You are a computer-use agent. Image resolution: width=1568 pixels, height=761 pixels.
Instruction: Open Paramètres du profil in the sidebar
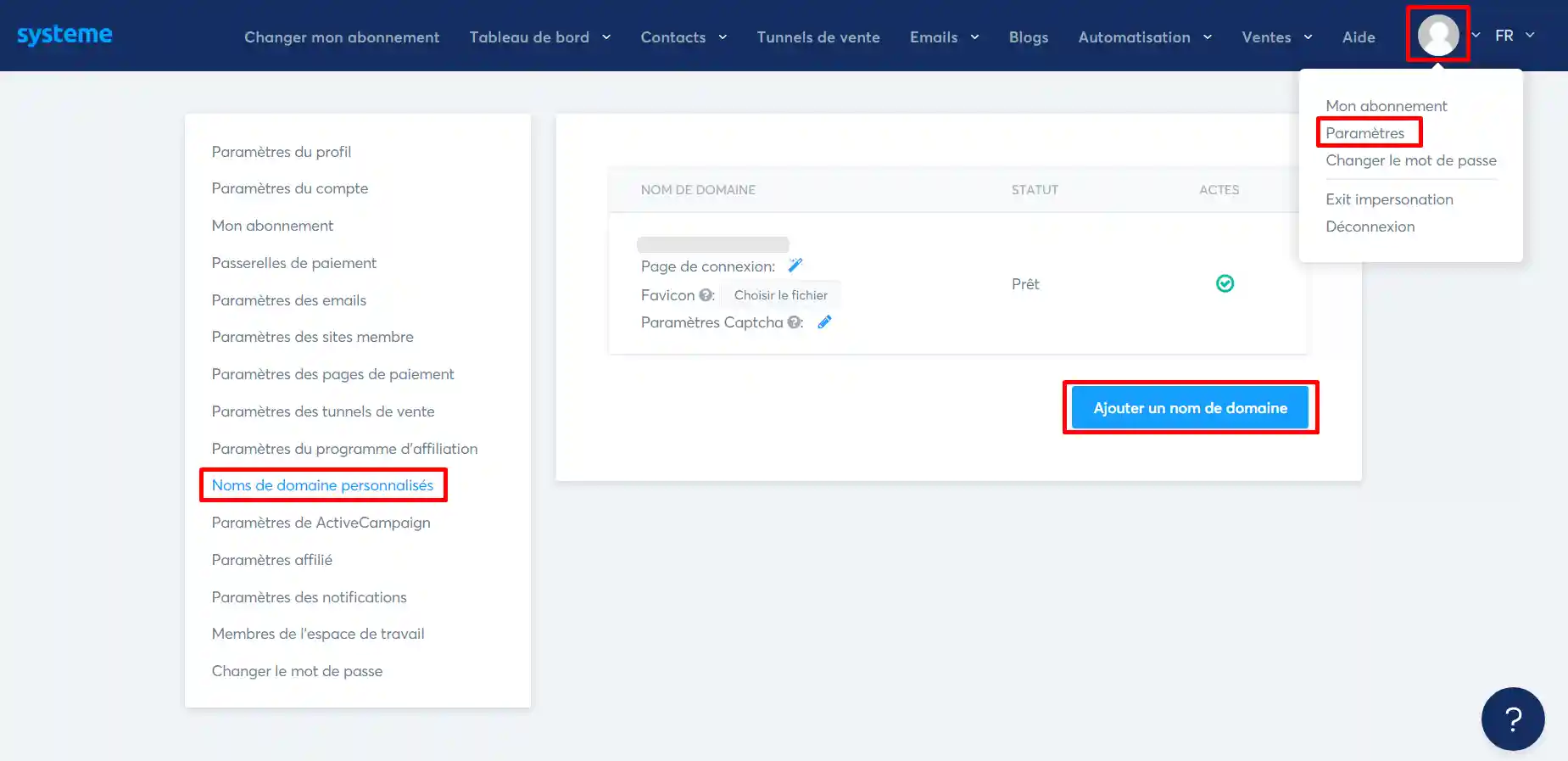[x=282, y=152]
